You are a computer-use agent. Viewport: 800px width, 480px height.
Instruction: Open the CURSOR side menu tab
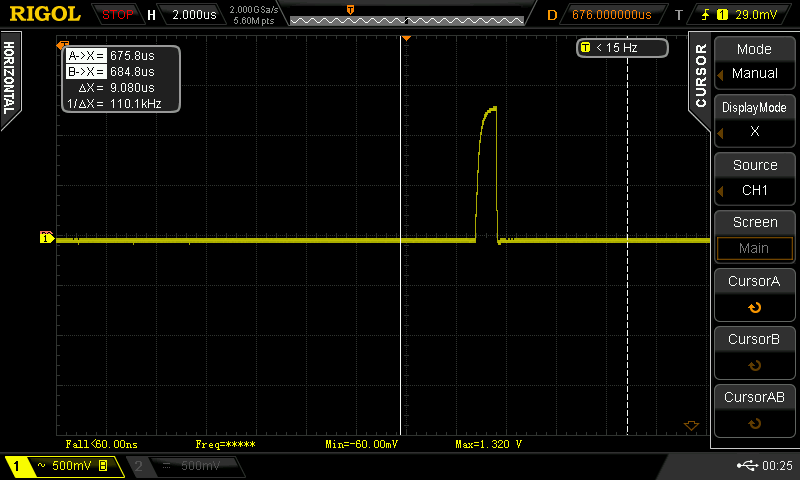pyautogui.click(x=700, y=77)
